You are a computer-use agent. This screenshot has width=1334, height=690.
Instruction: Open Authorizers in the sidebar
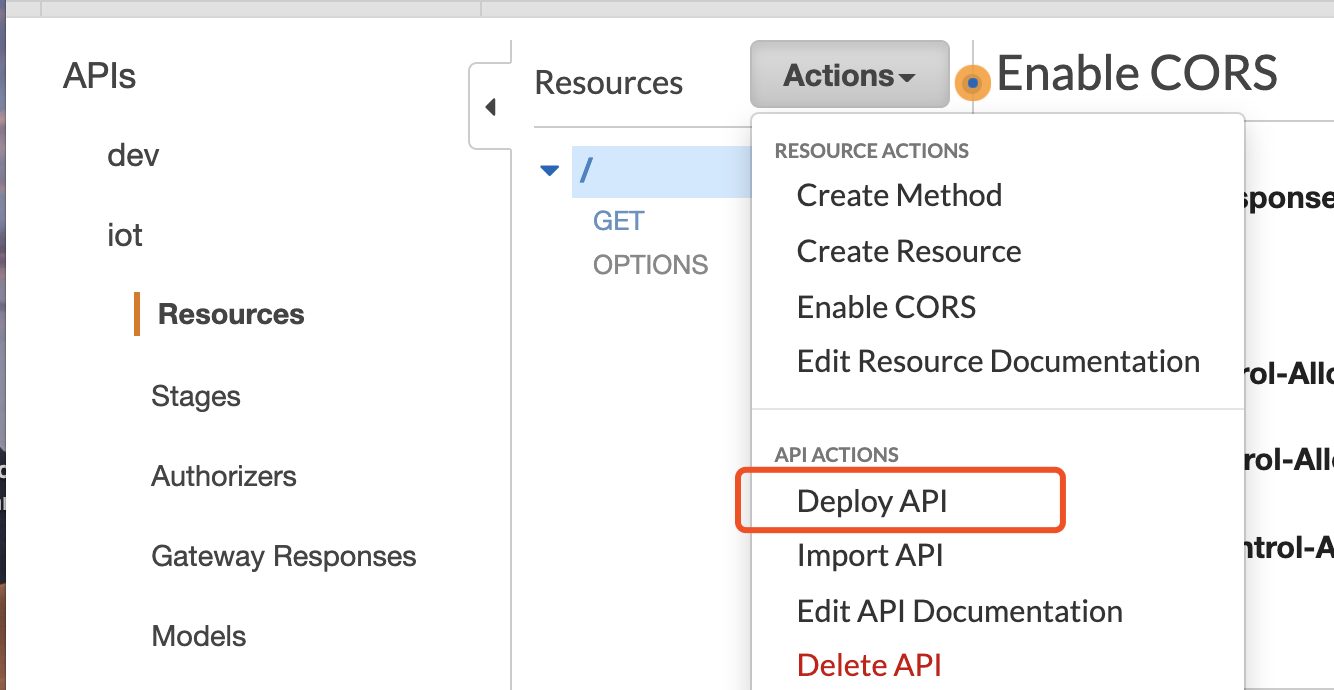224,476
